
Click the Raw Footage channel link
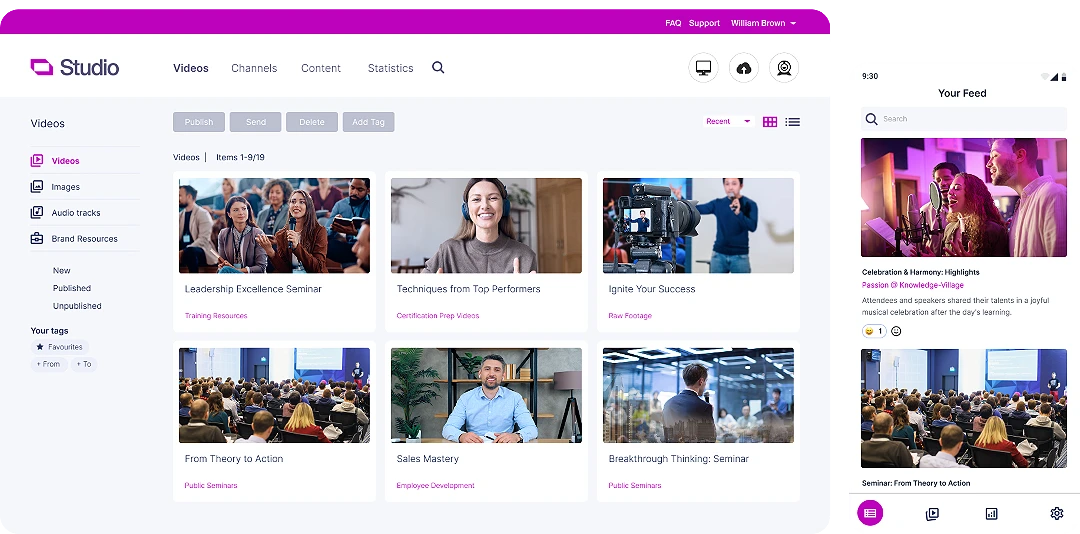click(x=630, y=316)
